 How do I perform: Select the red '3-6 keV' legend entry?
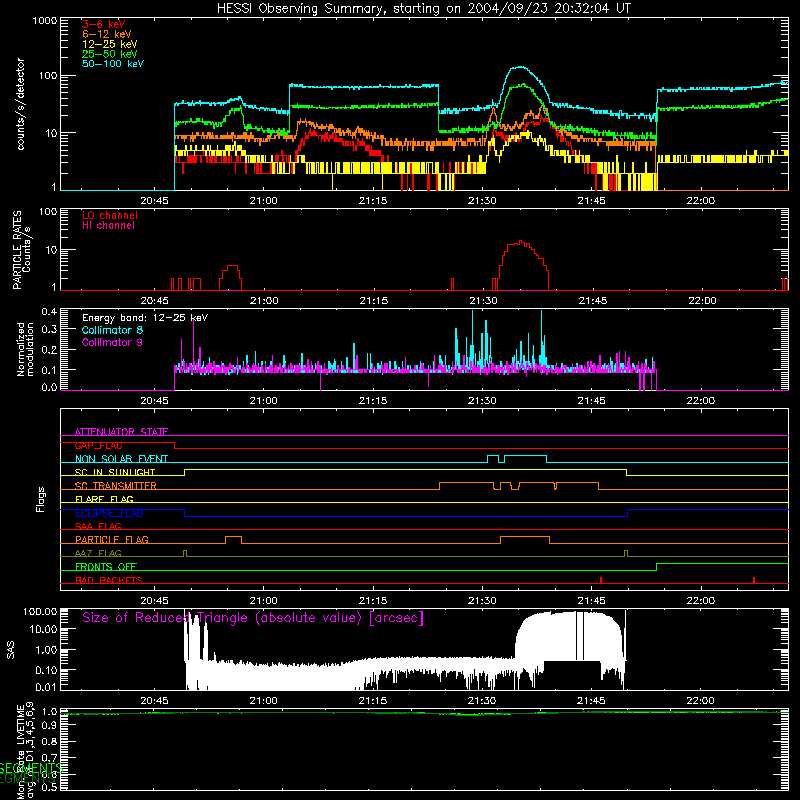104,24
